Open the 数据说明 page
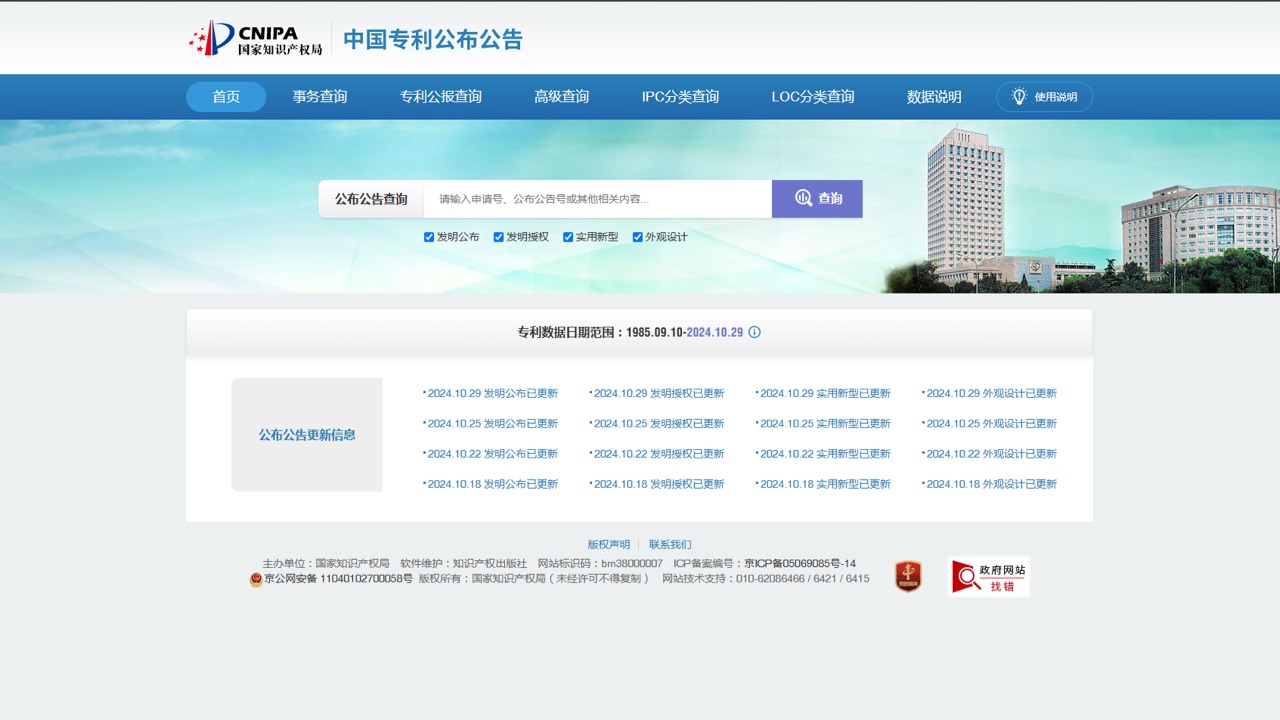Viewport: 1280px width, 720px height. tap(934, 97)
